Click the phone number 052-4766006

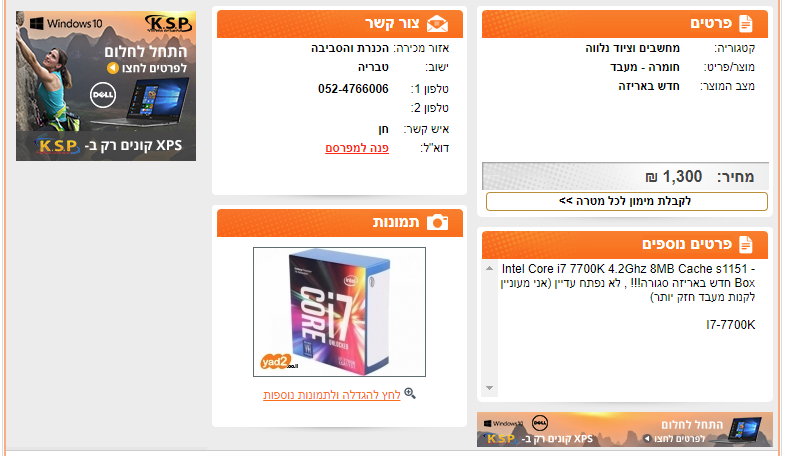click(x=353, y=89)
